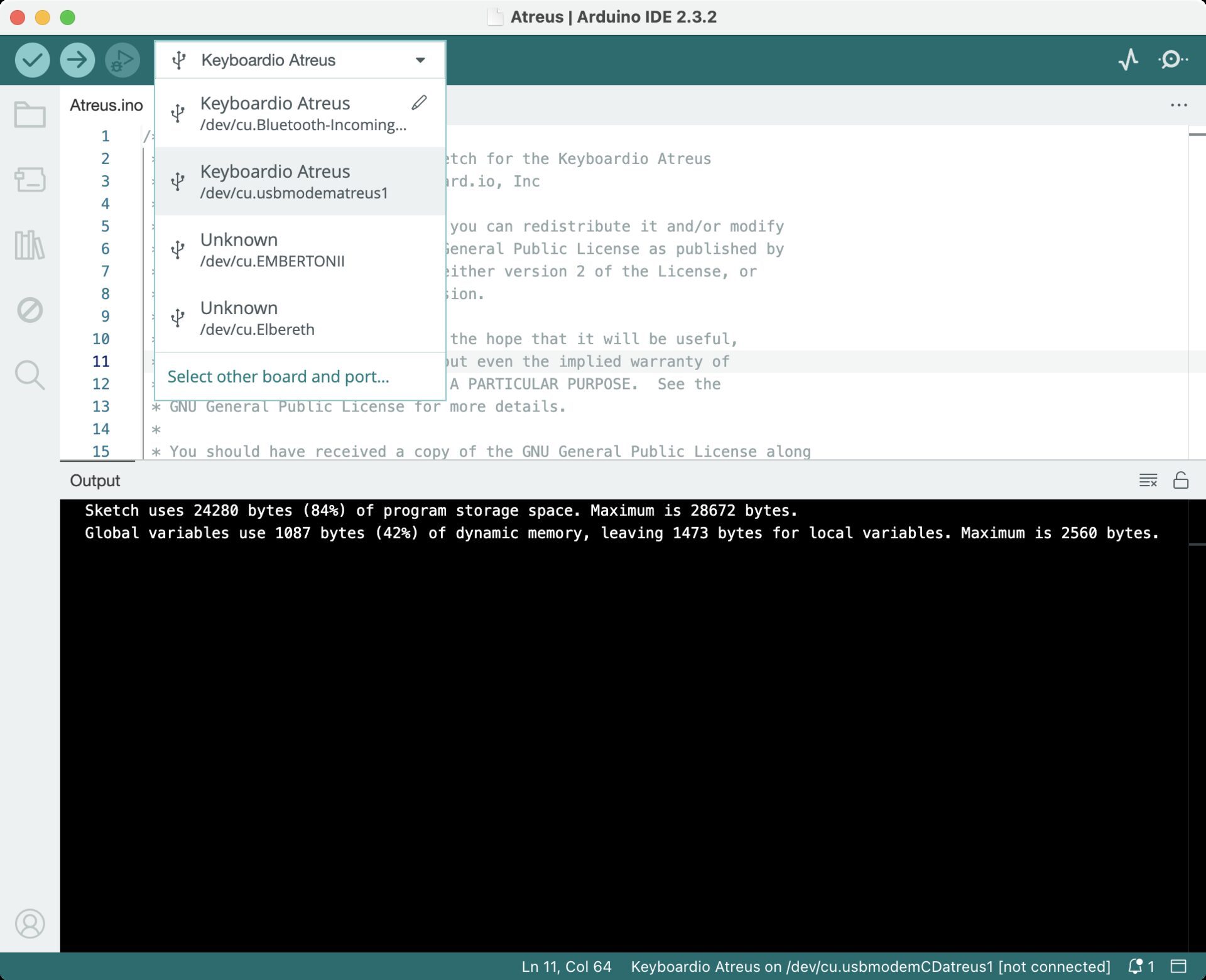Click the 'Global variables use 1087 bytes' output line
1206x980 pixels.
click(622, 533)
